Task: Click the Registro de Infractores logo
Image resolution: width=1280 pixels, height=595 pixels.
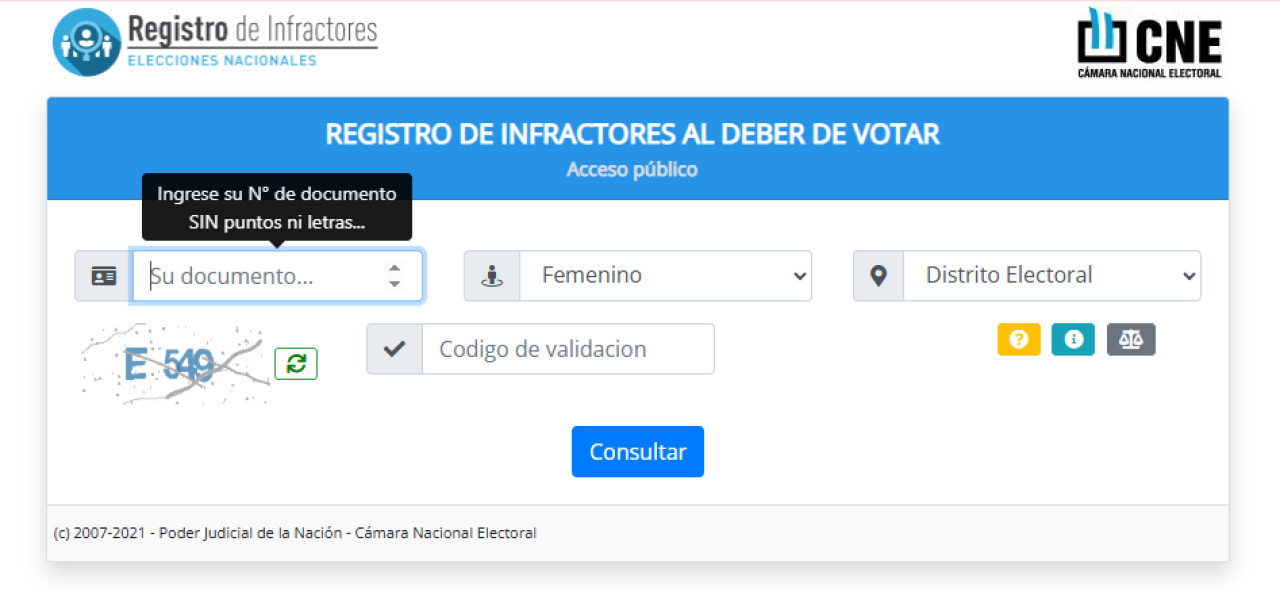Action: coord(216,42)
